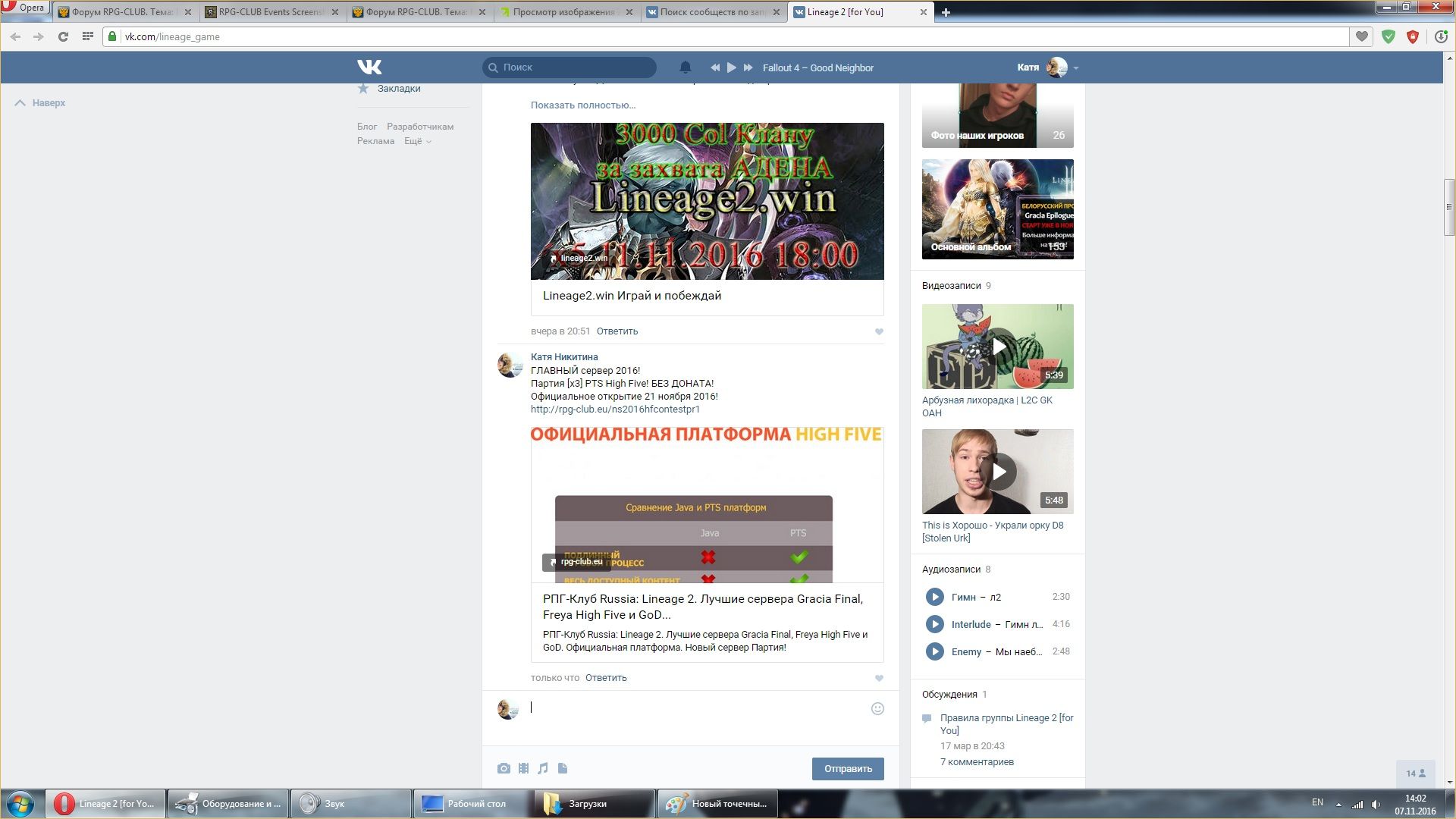Viewport: 1456px width, 819px height.
Task: Attach a photo using camera icon
Action: [x=504, y=768]
